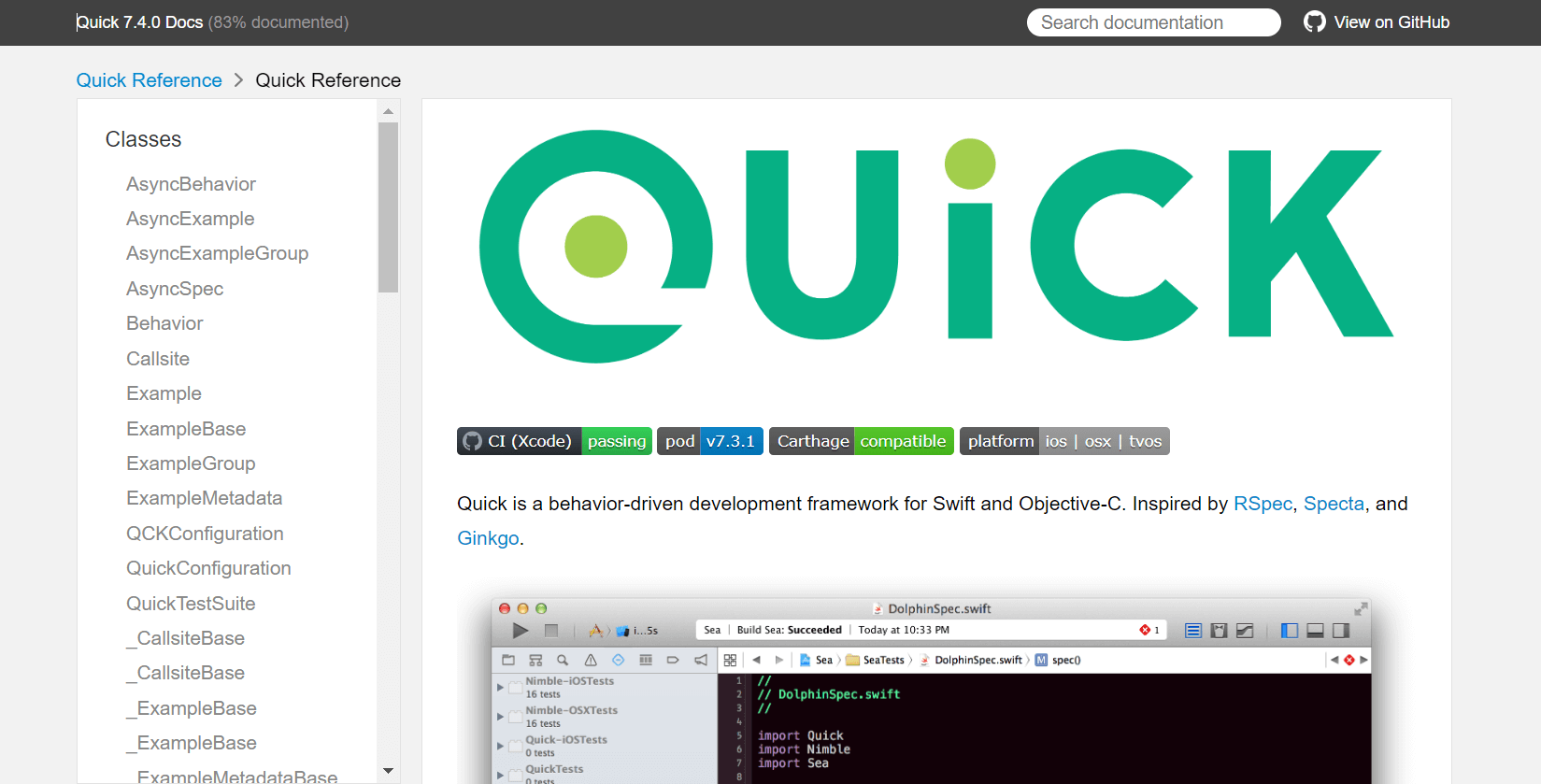Click the platform ios osx tvos badge
The image size is (1541, 784).
(x=1064, y=441)
